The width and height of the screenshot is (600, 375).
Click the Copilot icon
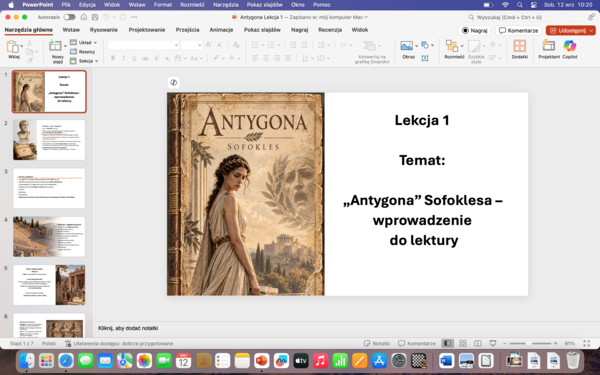pyautogui.click(x=570, y=46)
